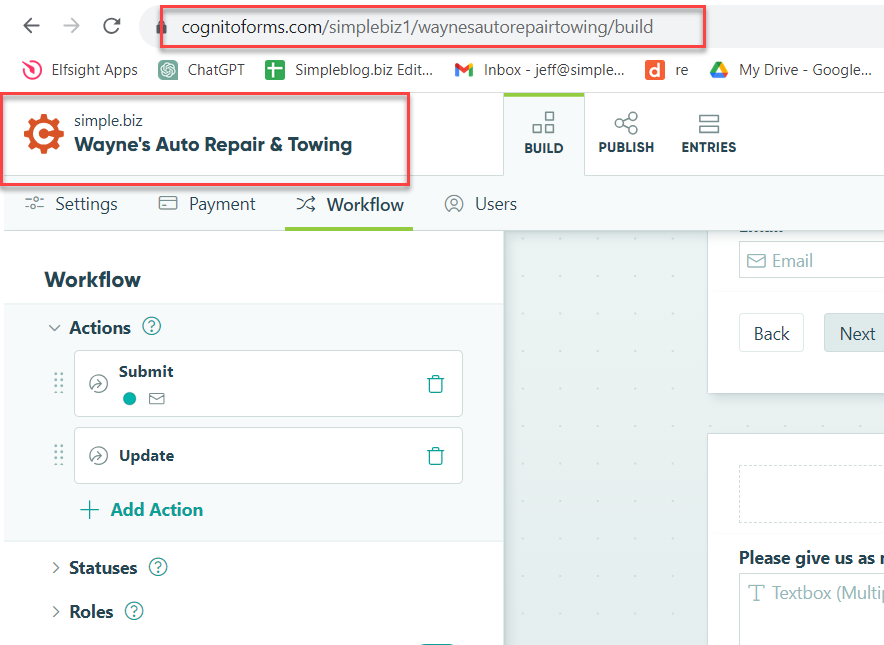Image resolution: width=884 pixels, height=645 pixels.
Task: Click the Workflow panel heading
Action: (92, 280)
